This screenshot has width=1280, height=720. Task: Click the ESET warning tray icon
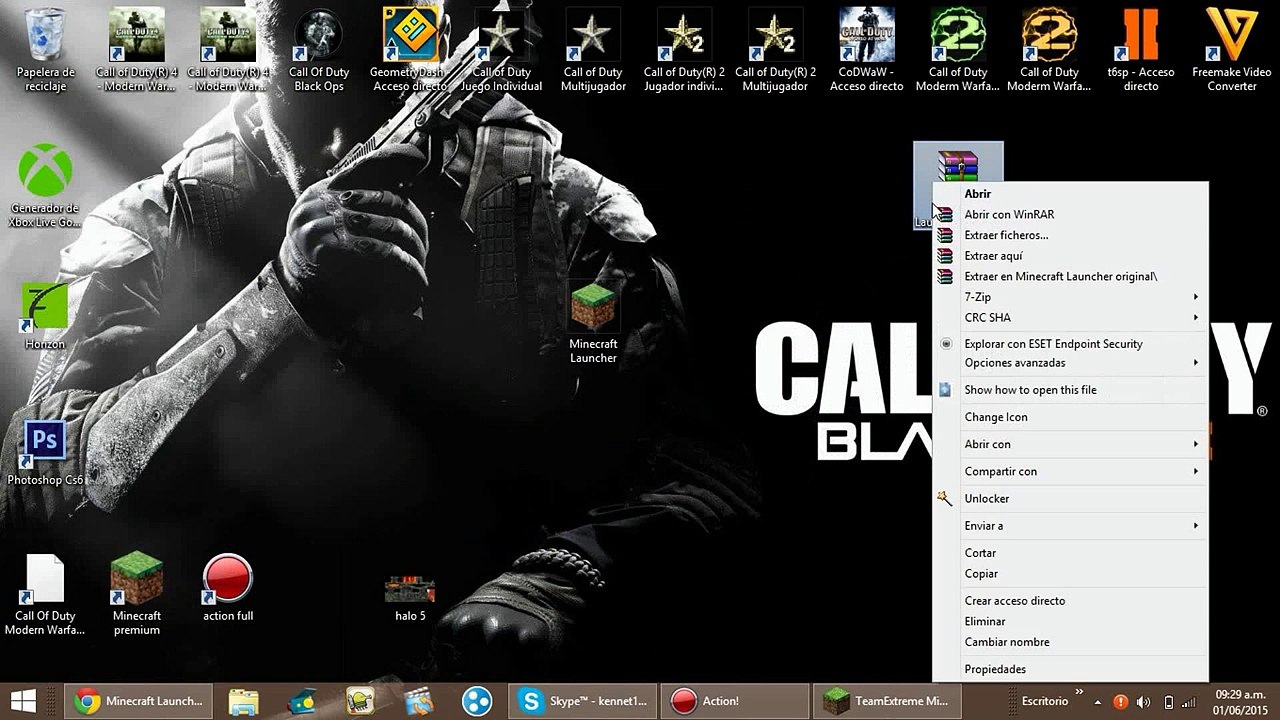click(x=1121, y=702)
